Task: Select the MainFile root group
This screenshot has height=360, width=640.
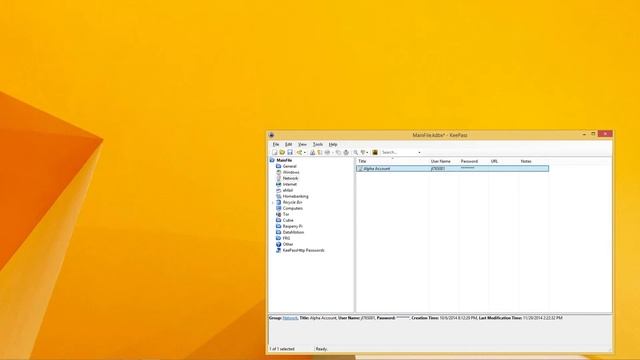Action: coord(284,160)
